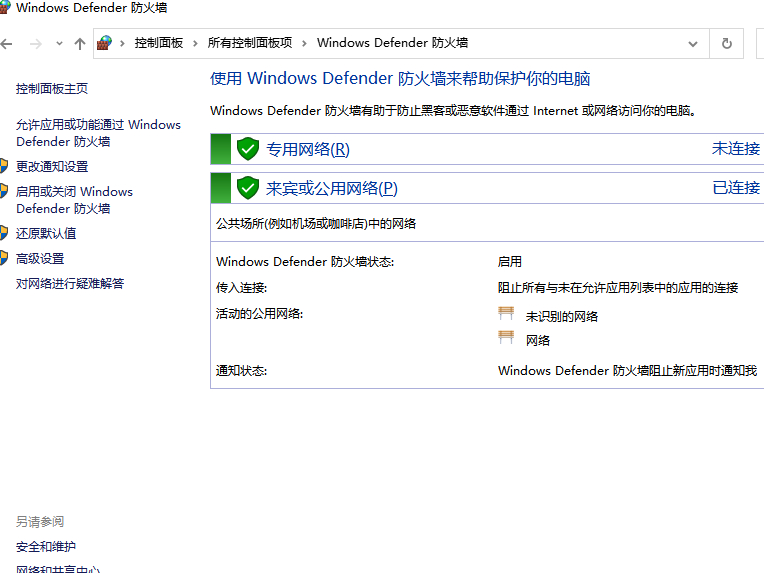
Task: Select 所有控制面板项 in the address bar breadcrumb
Action: tap(250, 43)
